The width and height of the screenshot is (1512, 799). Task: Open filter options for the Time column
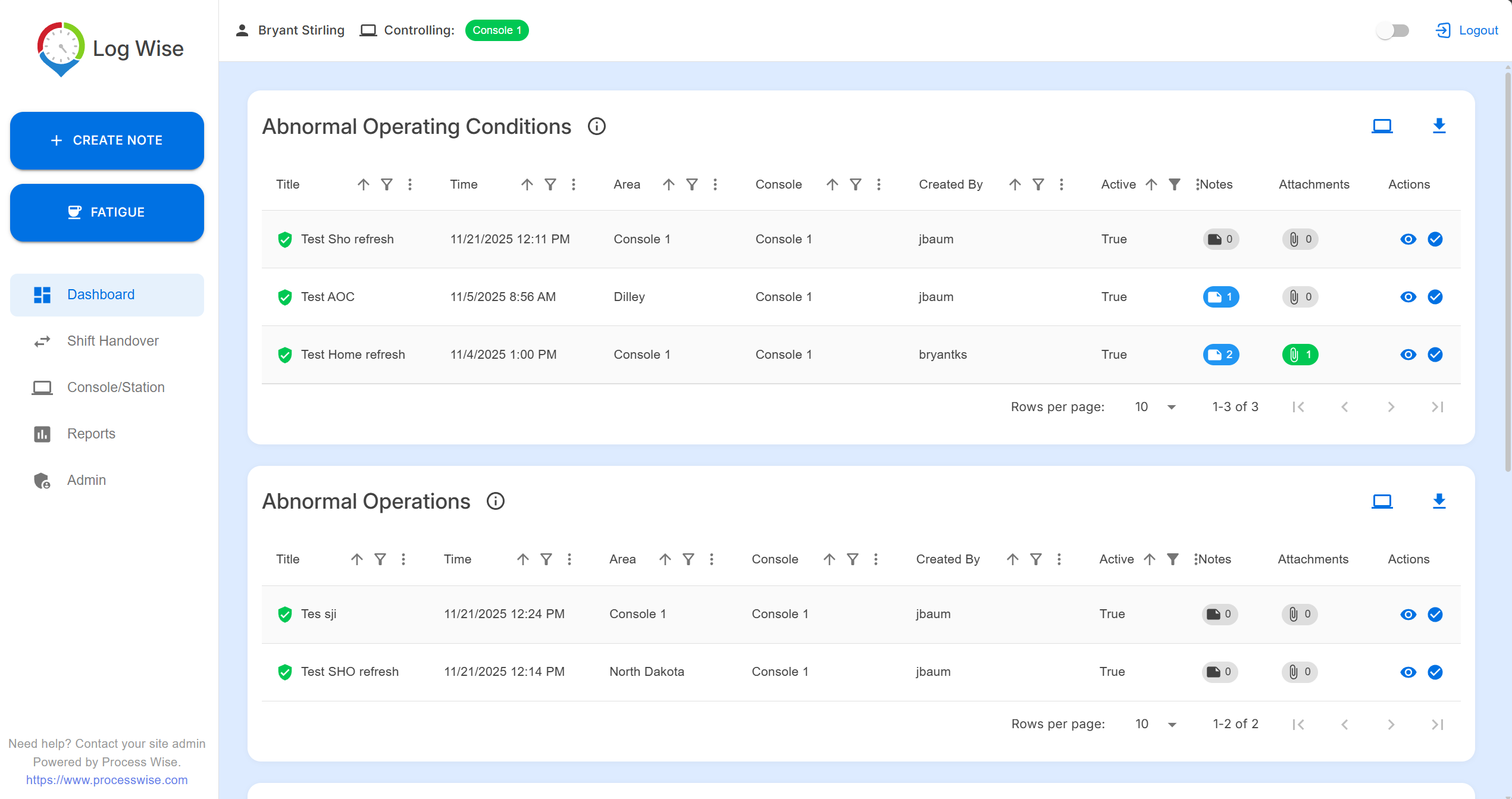pyautogui.click(x=550, y=184)
